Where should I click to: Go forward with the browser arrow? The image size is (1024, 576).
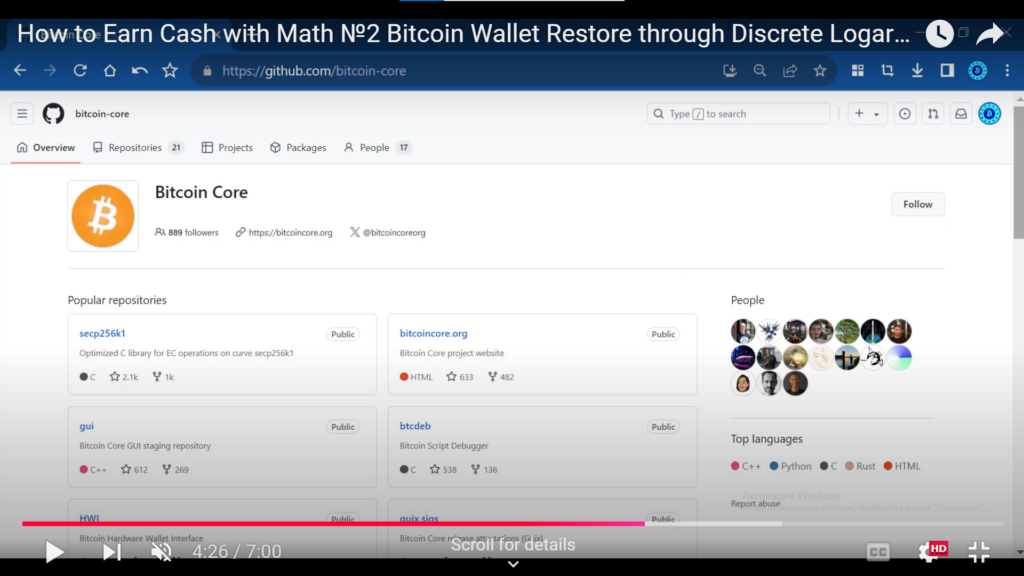click(x=50, y=71)
